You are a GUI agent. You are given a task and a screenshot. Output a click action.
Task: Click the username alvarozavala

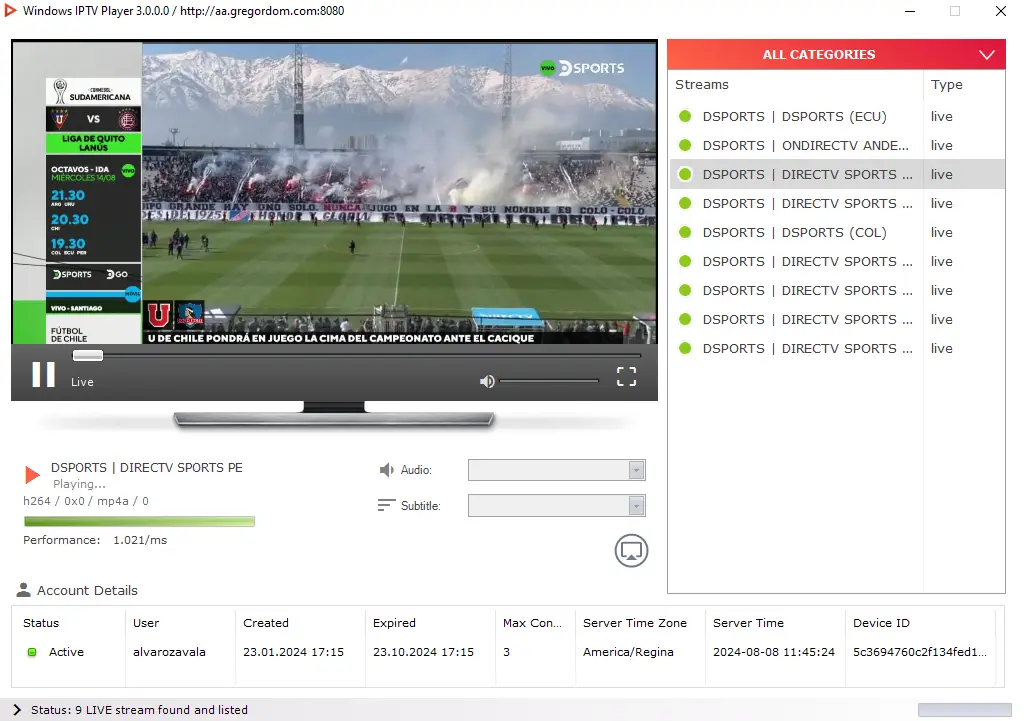169,652
